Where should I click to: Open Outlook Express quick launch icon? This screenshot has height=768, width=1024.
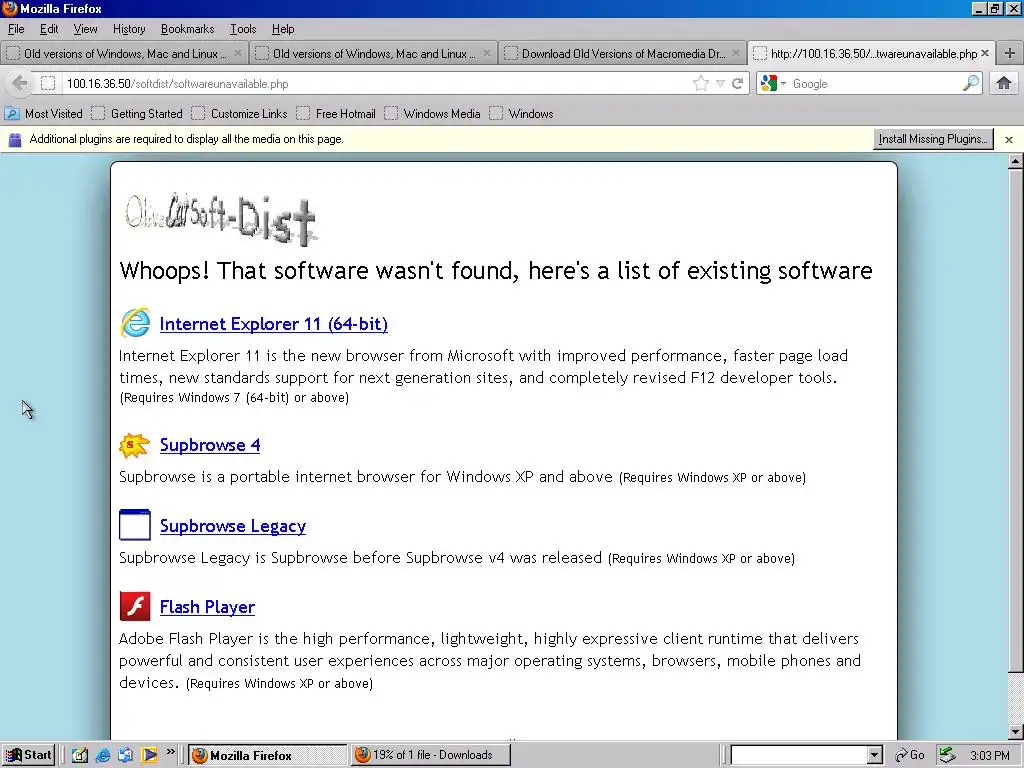(125, 756)
